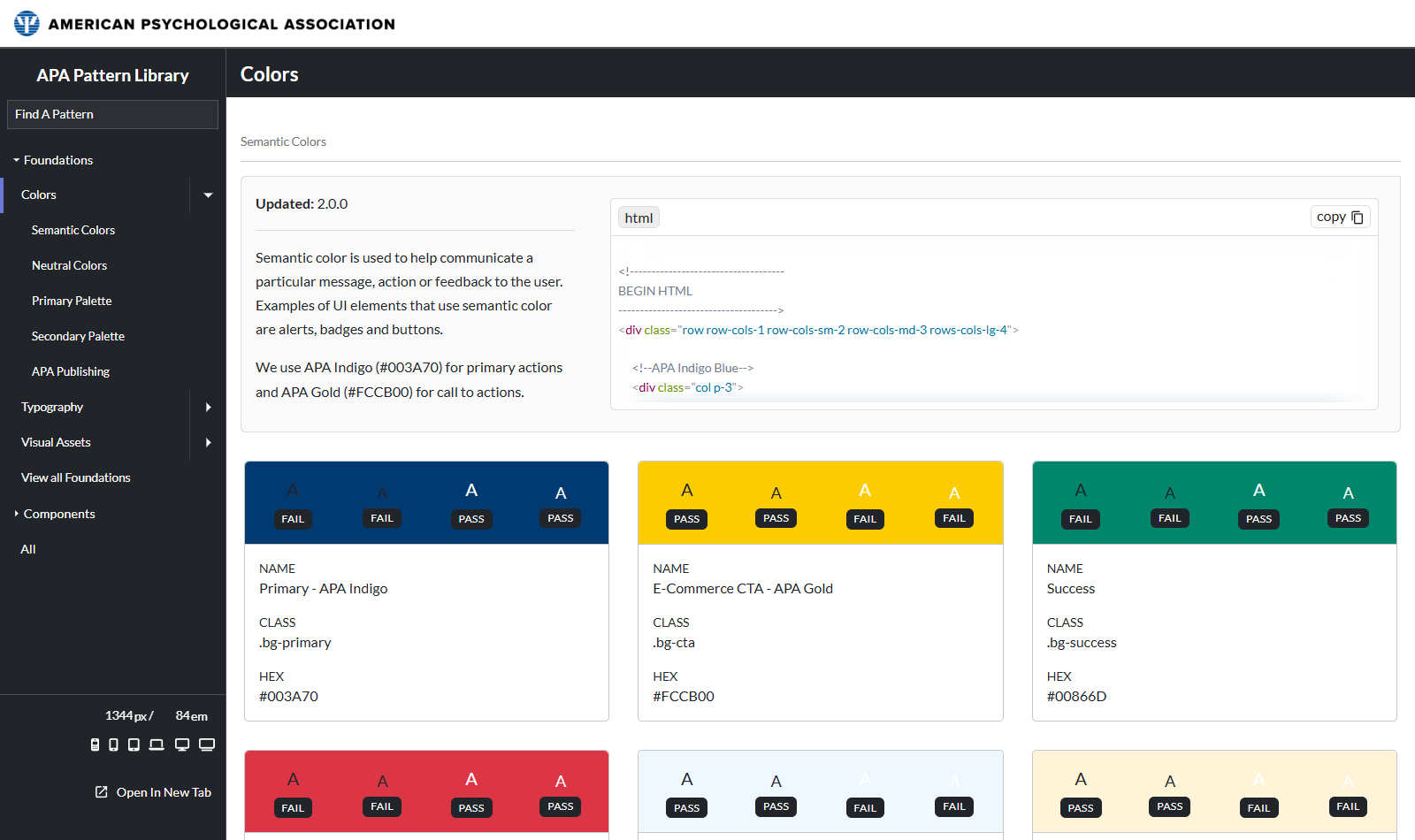The height and width of the screenshot is (840, 1415).
Task: Select View all Foundations
Action: click(x=76, y=477)
